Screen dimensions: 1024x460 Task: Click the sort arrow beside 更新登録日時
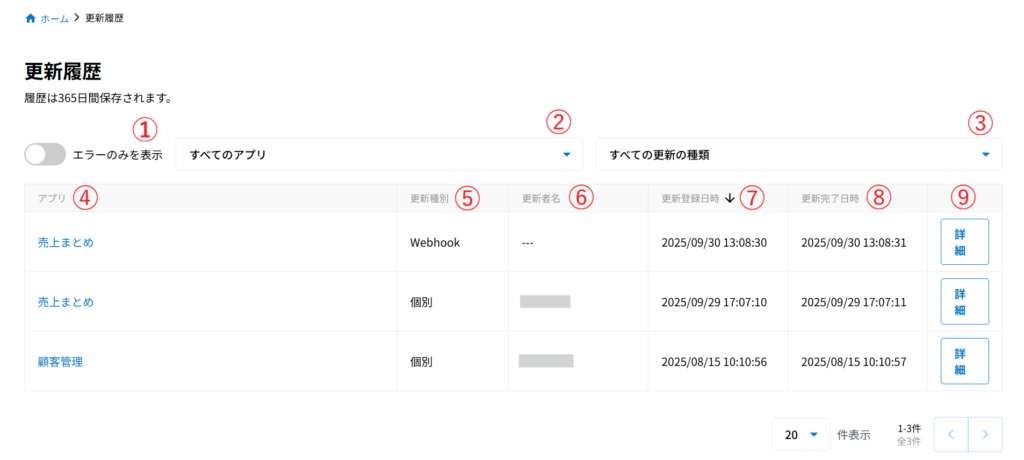(730, 198)
